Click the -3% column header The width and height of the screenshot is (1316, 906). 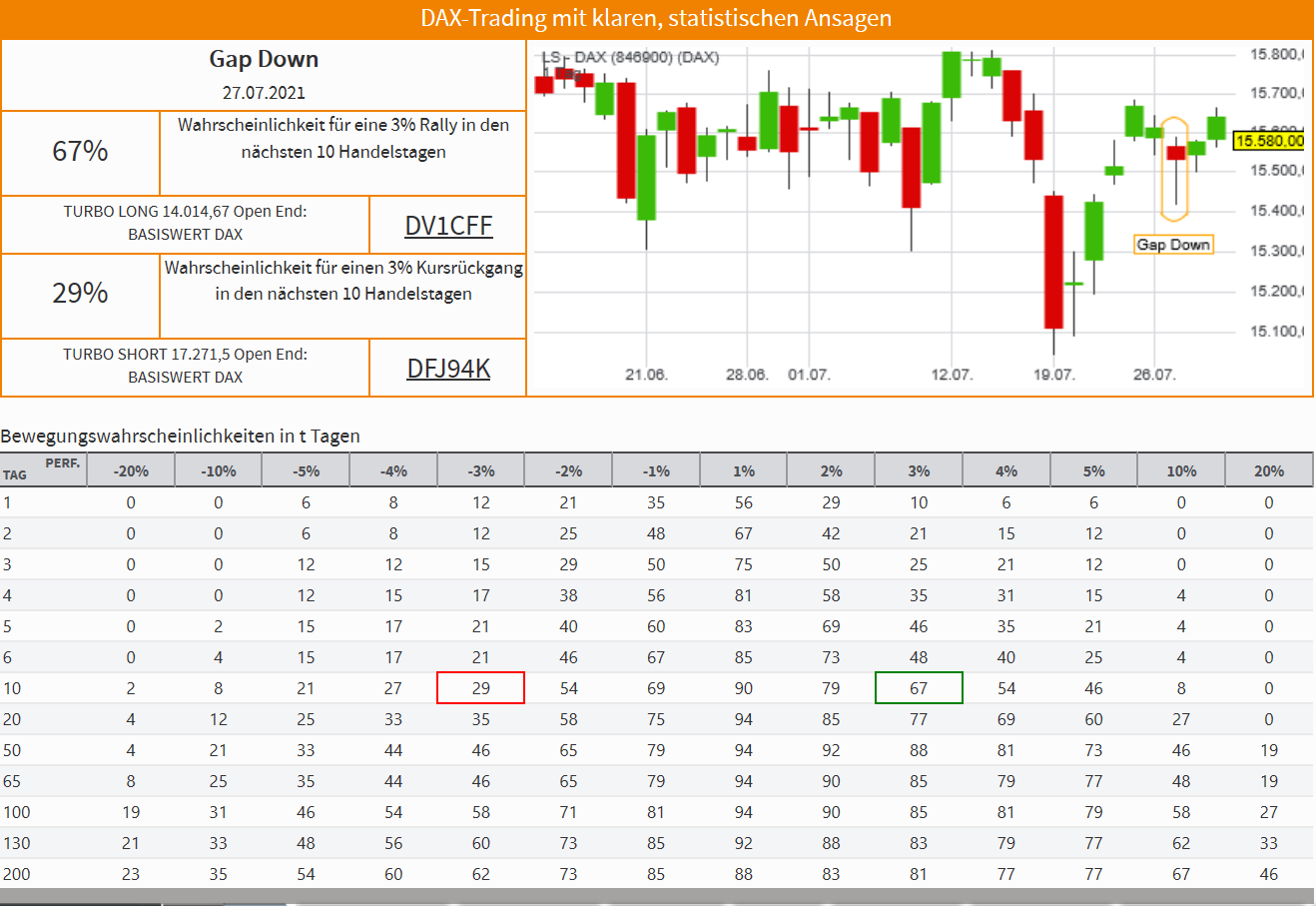pyautogui.click(x=481, y=470)
